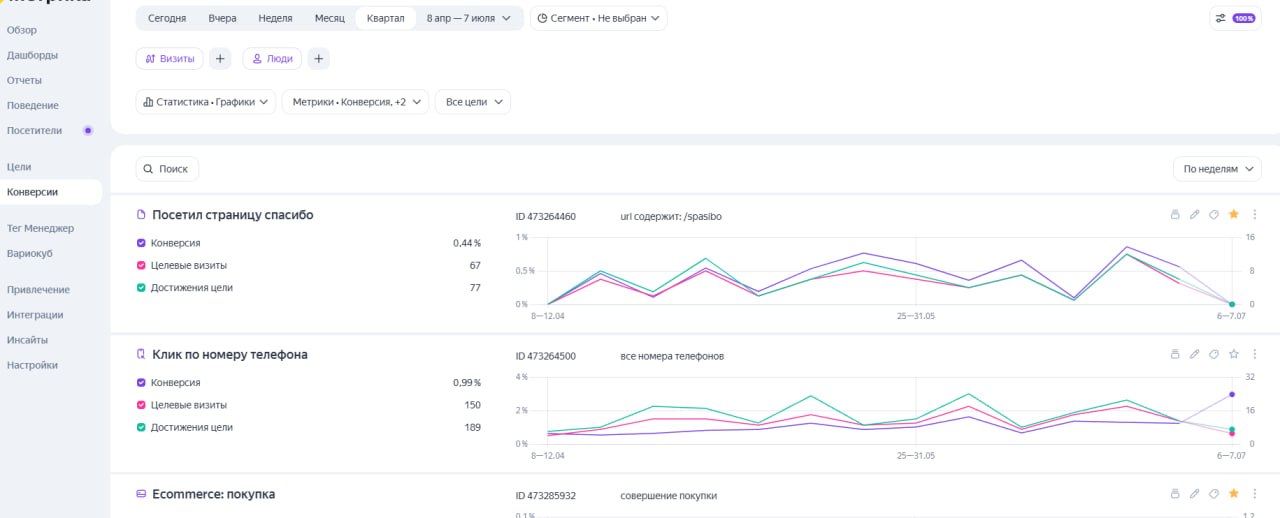Open three-dot menu for 'Посетил страницу спасибо'
This screenshot has height=518, width=1280.
[1255, 214]
